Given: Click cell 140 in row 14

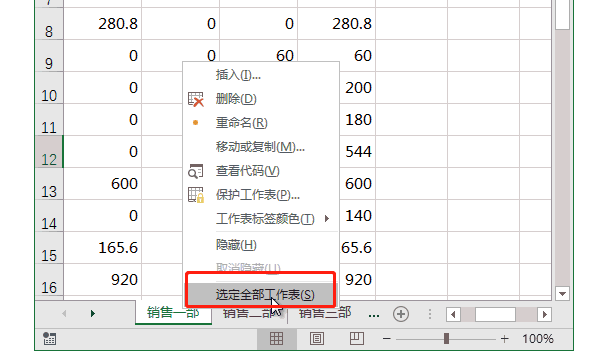Looking at the screenshot, I should 357,216.
